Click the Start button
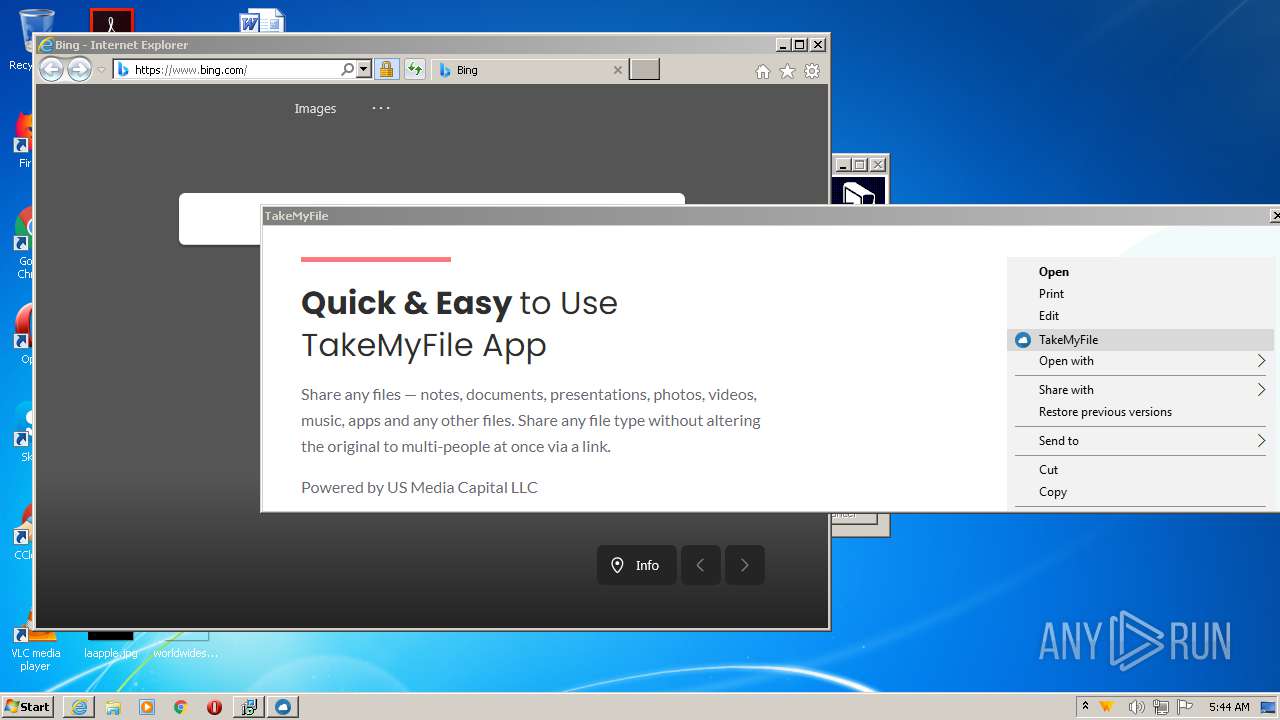This screenshot has height=720, width=1280. tap(28, 706)
